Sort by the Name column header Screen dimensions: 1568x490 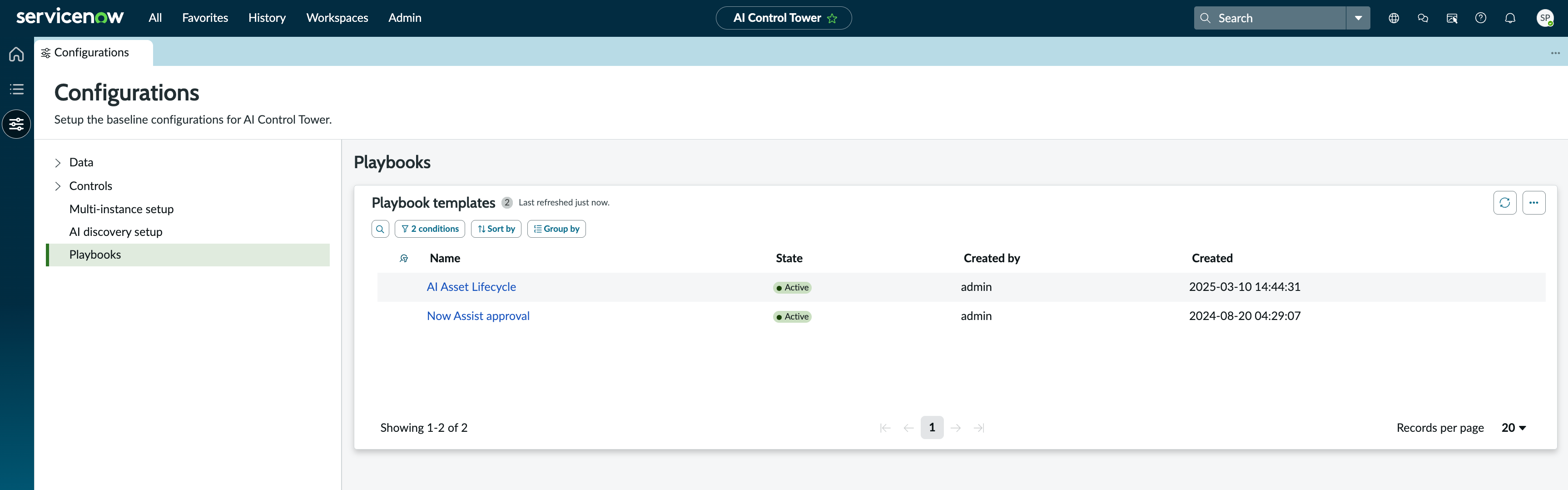tap(445, 258)
